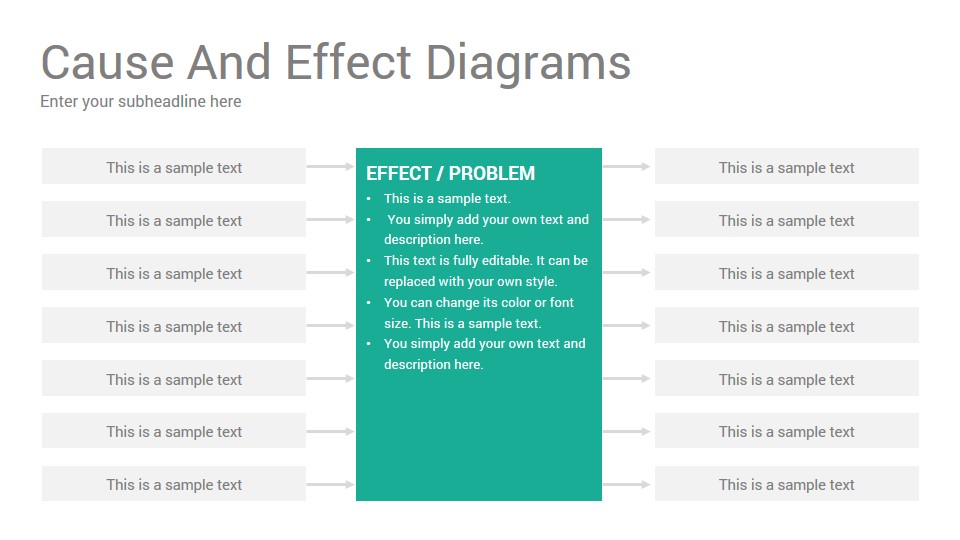Image resolution: width=960 pixels, height=540 pixels.
Task: Click the bottom right arrow leaving the green box
Action: [626, 484]
